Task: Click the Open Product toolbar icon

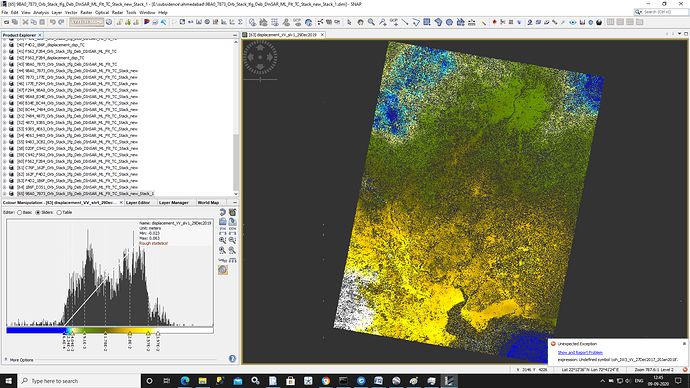Action: click(7, 22)
